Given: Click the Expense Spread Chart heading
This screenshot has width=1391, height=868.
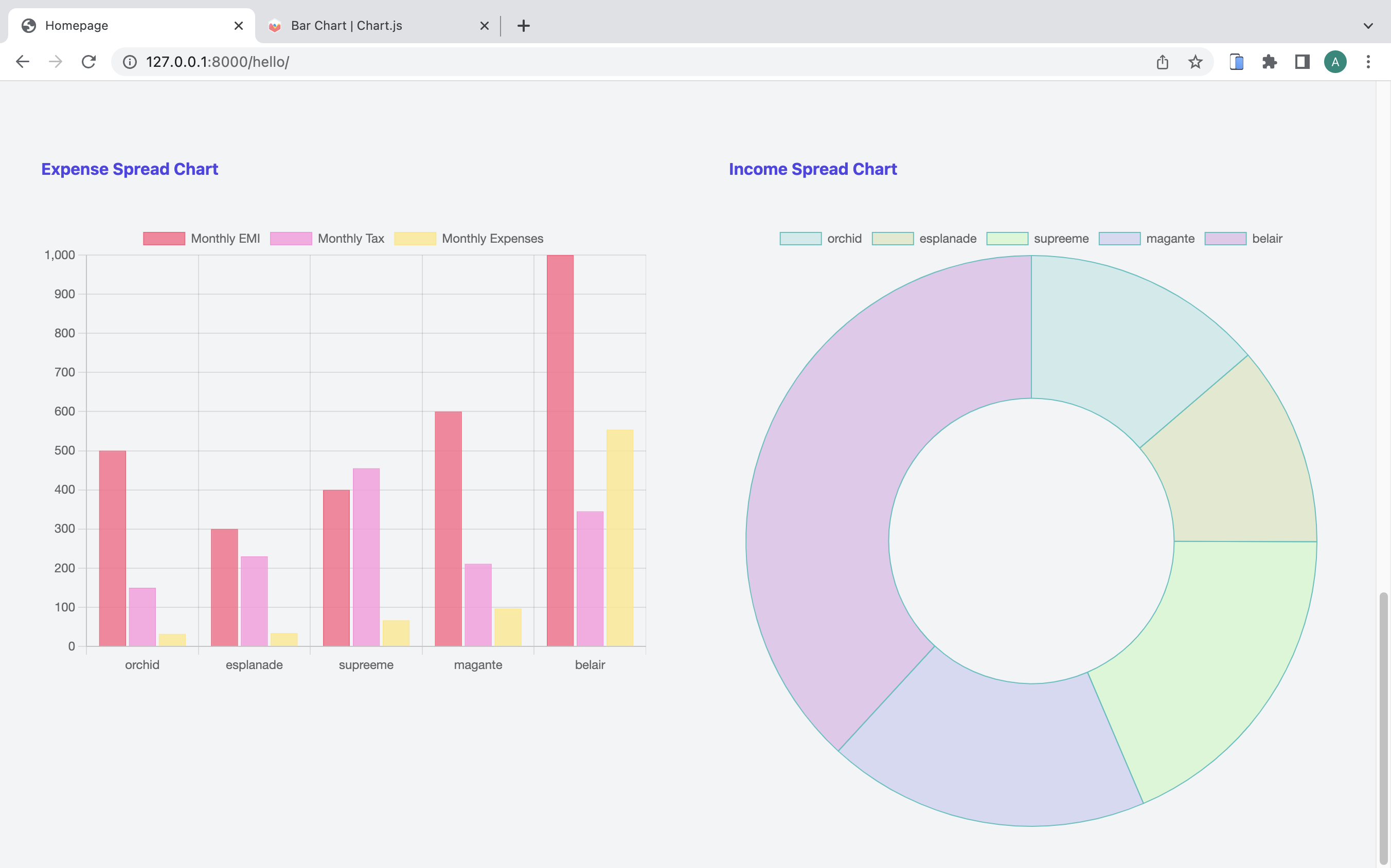Looking at the screenshot, I should (129, 169).
